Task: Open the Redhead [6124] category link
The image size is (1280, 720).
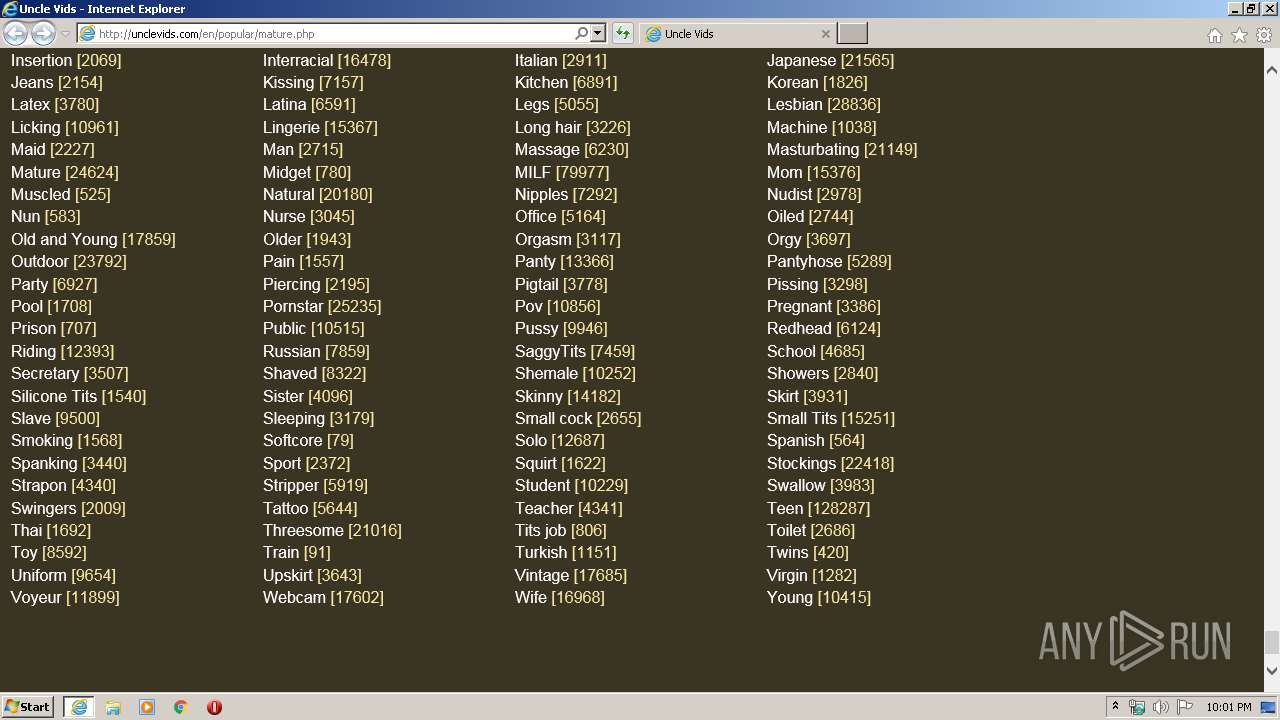Action: point(824,328)
